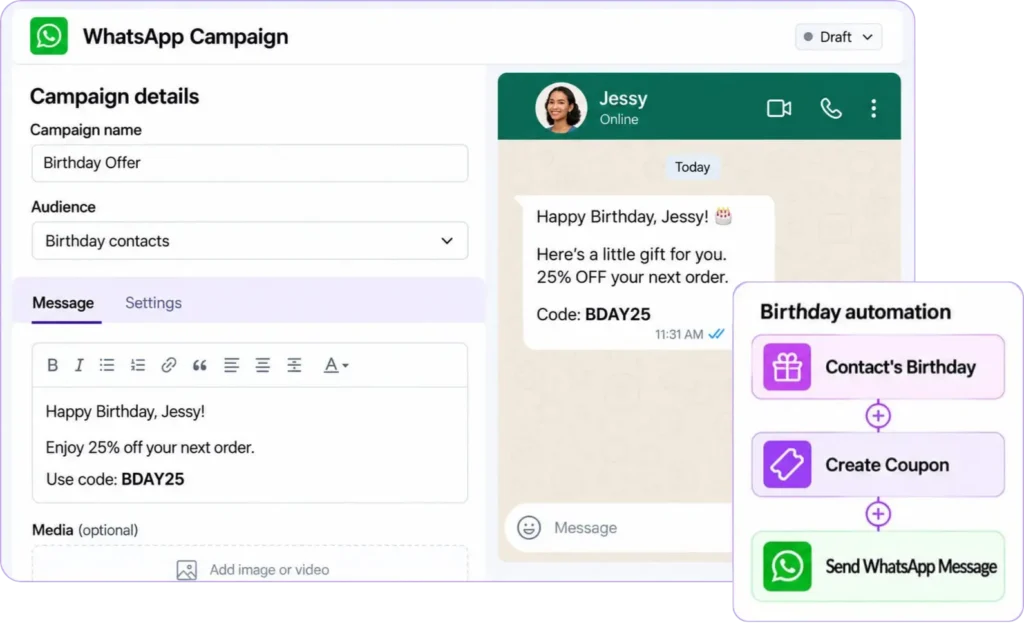Click the 11:31 AM timestamp
Screen dimensions: 1024x637
pos(679,335)
